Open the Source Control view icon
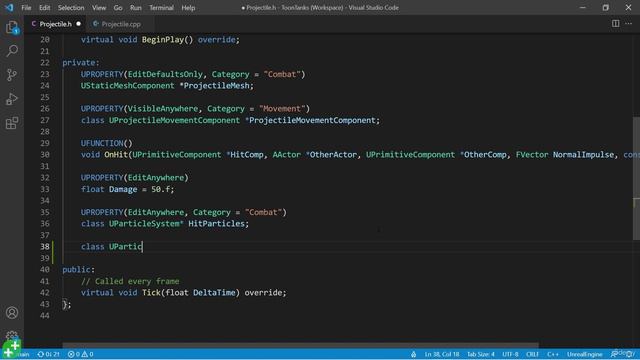The width and height of the screenshot is (640, 360). pyautogui.click(x=12, y=75)
